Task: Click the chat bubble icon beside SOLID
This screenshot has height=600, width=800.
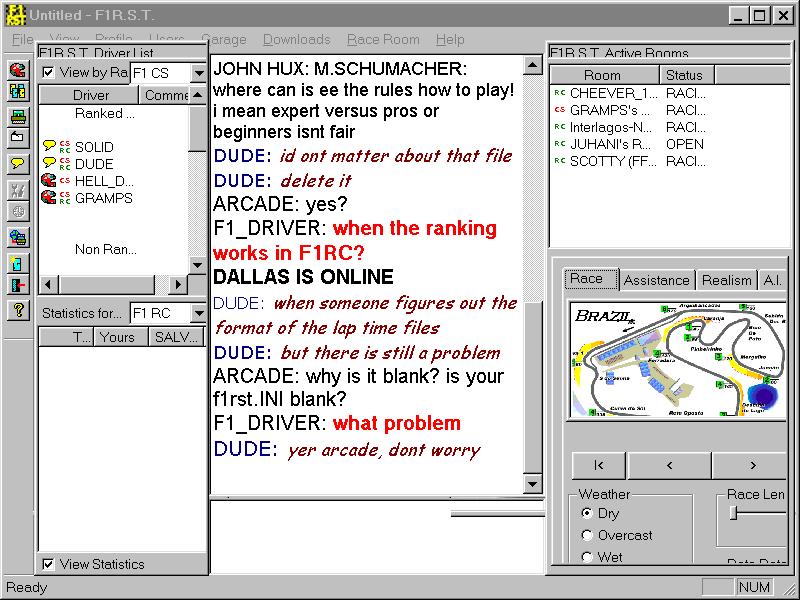Action: (x=49, y=146)
